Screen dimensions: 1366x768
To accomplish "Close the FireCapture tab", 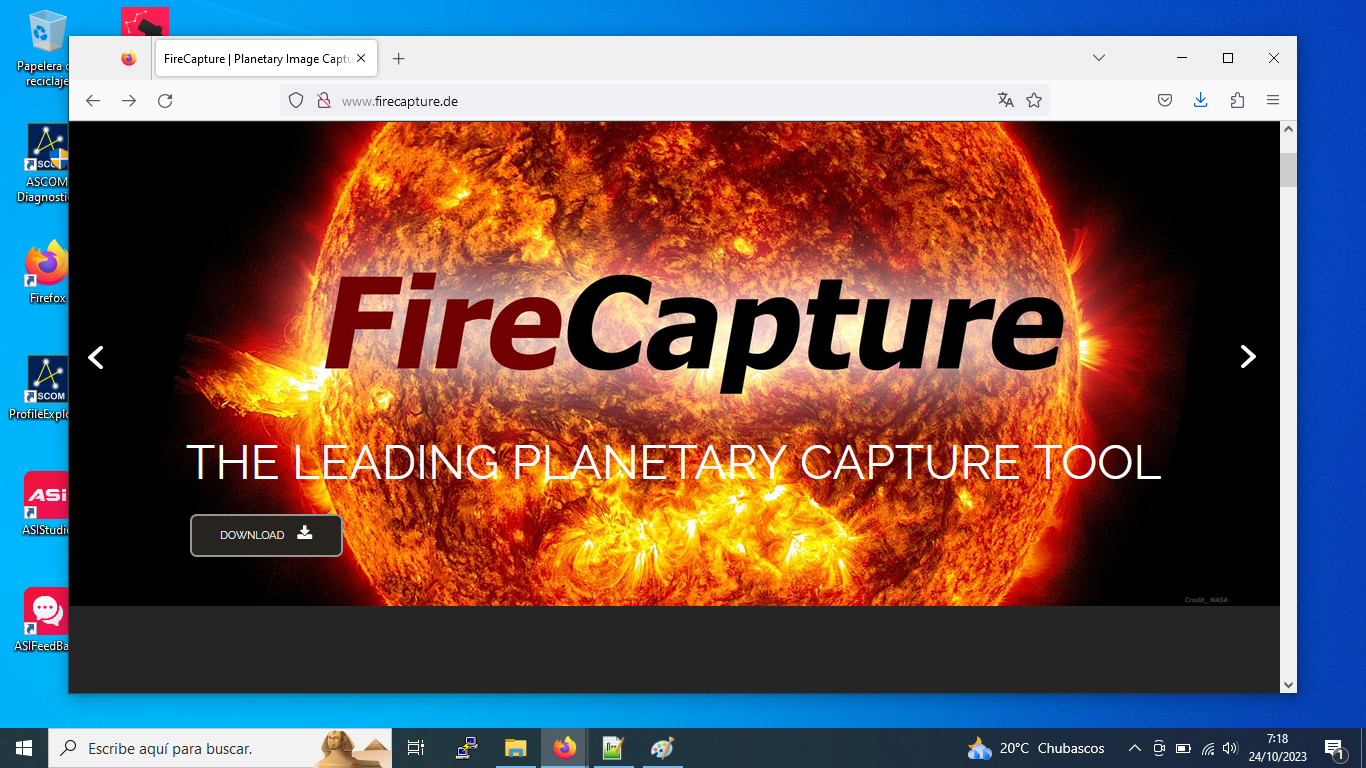I will [x=361, y=59].
